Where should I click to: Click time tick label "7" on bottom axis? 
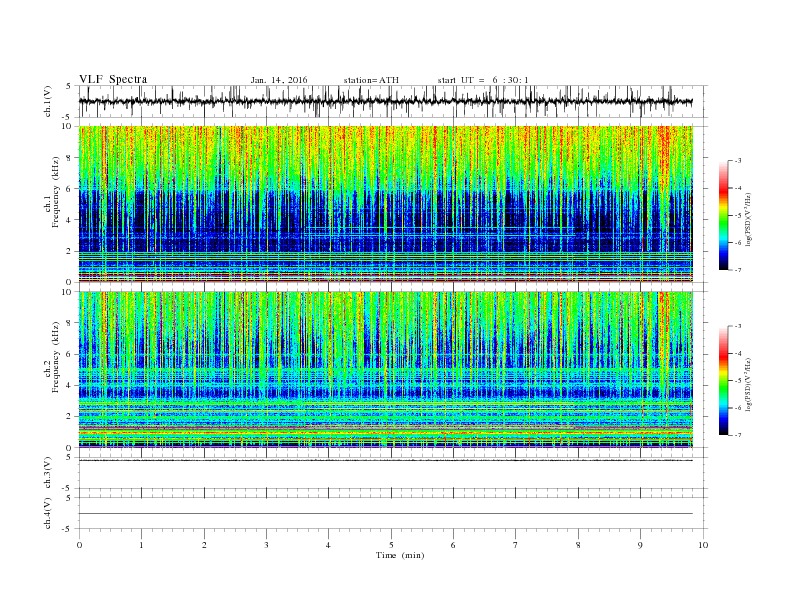[516, 545]
